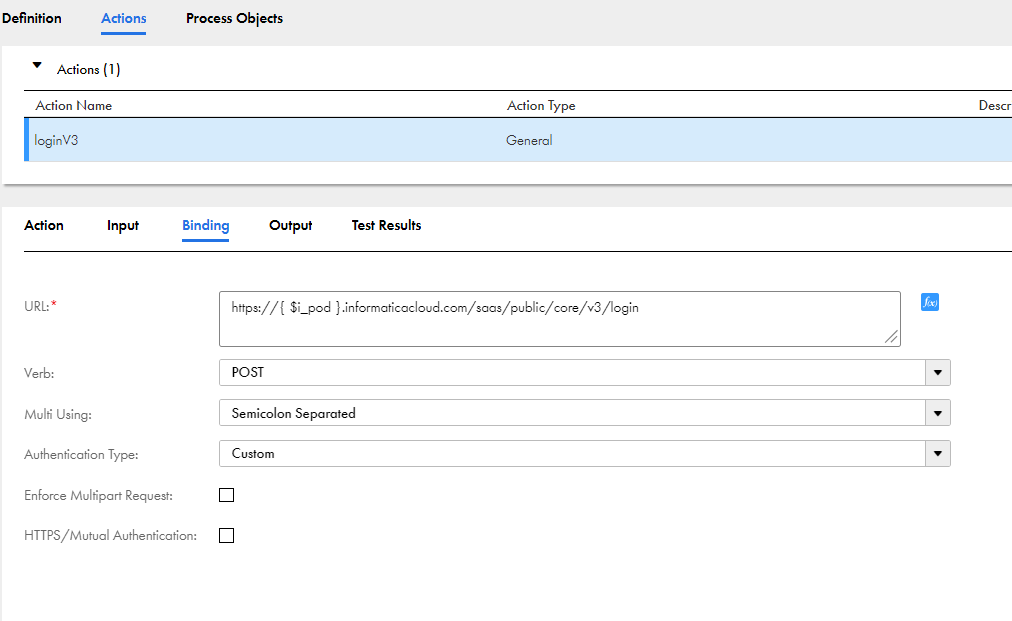Screen dimensions: 1012x621
Task: Switch to the Action sub-tab
Action: (44, 225)
